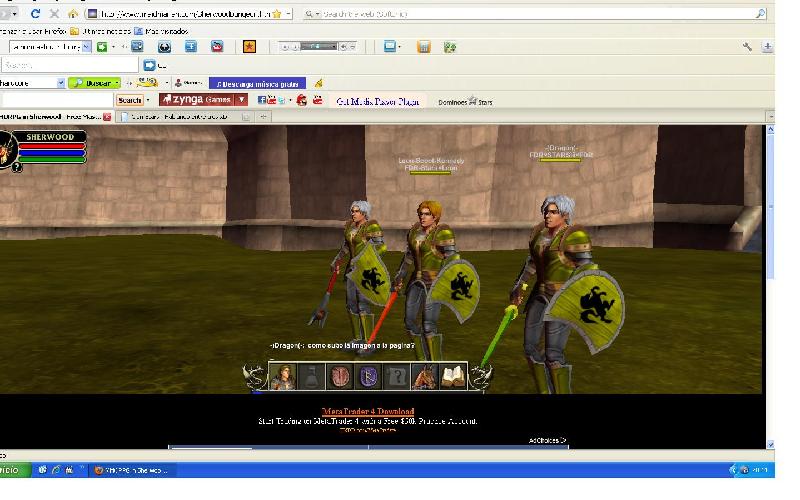Click the orange star toolbar icon
The width and height of the screenshot is (800, 500).
point(249,47)
